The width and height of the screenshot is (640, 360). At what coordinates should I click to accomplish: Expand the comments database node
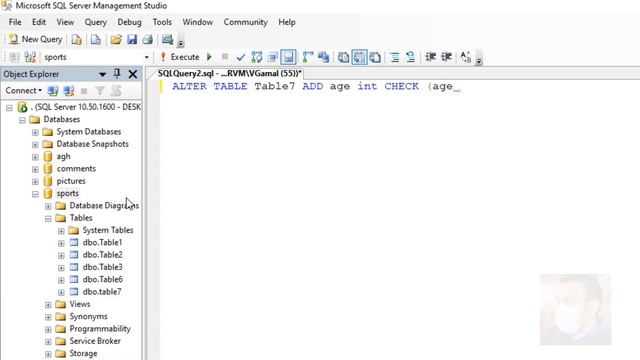[35, 169]
